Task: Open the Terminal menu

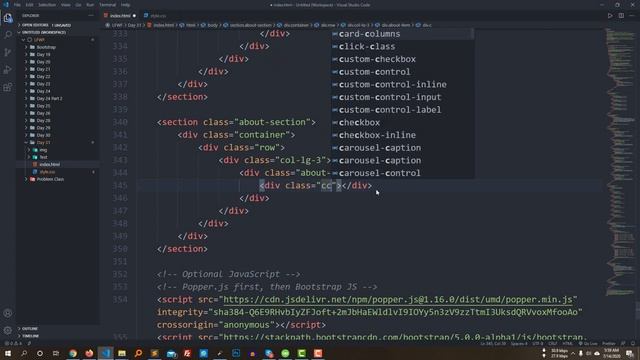Action: tap(107, 5)
